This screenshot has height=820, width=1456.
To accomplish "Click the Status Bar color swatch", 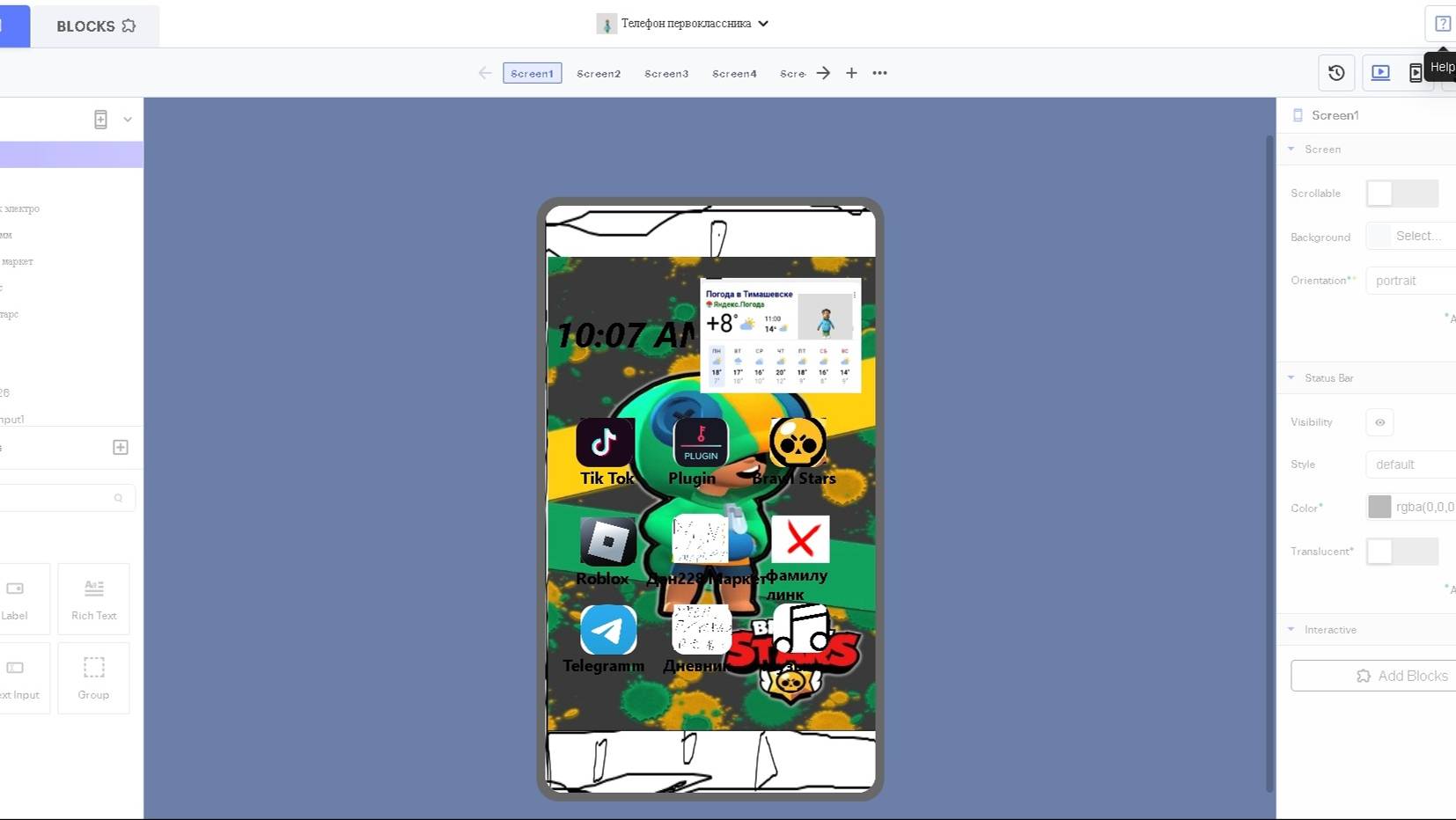I will click(x=1379, y=507).
